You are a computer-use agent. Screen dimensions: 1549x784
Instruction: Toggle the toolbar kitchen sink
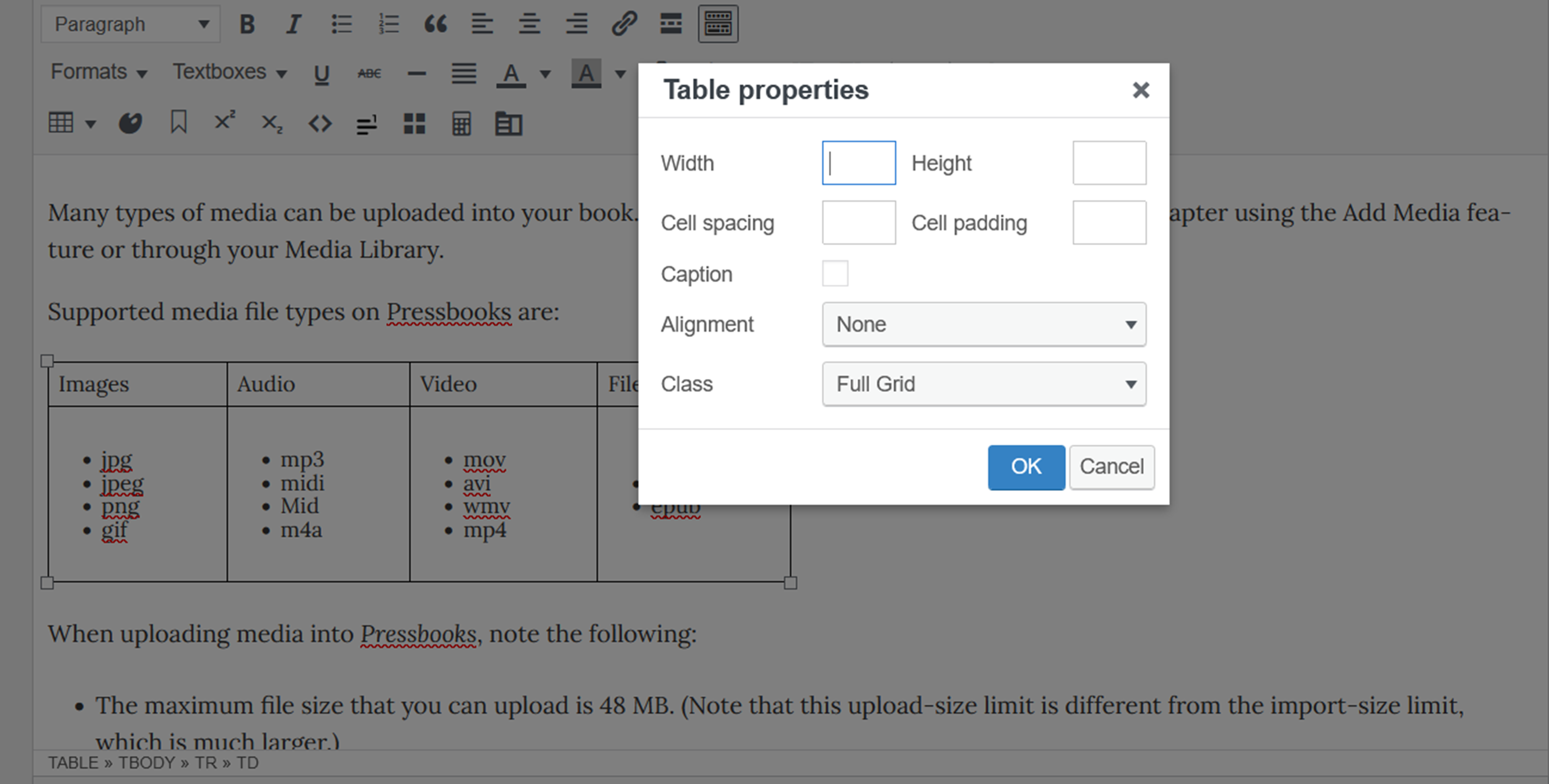coord(718,24)
